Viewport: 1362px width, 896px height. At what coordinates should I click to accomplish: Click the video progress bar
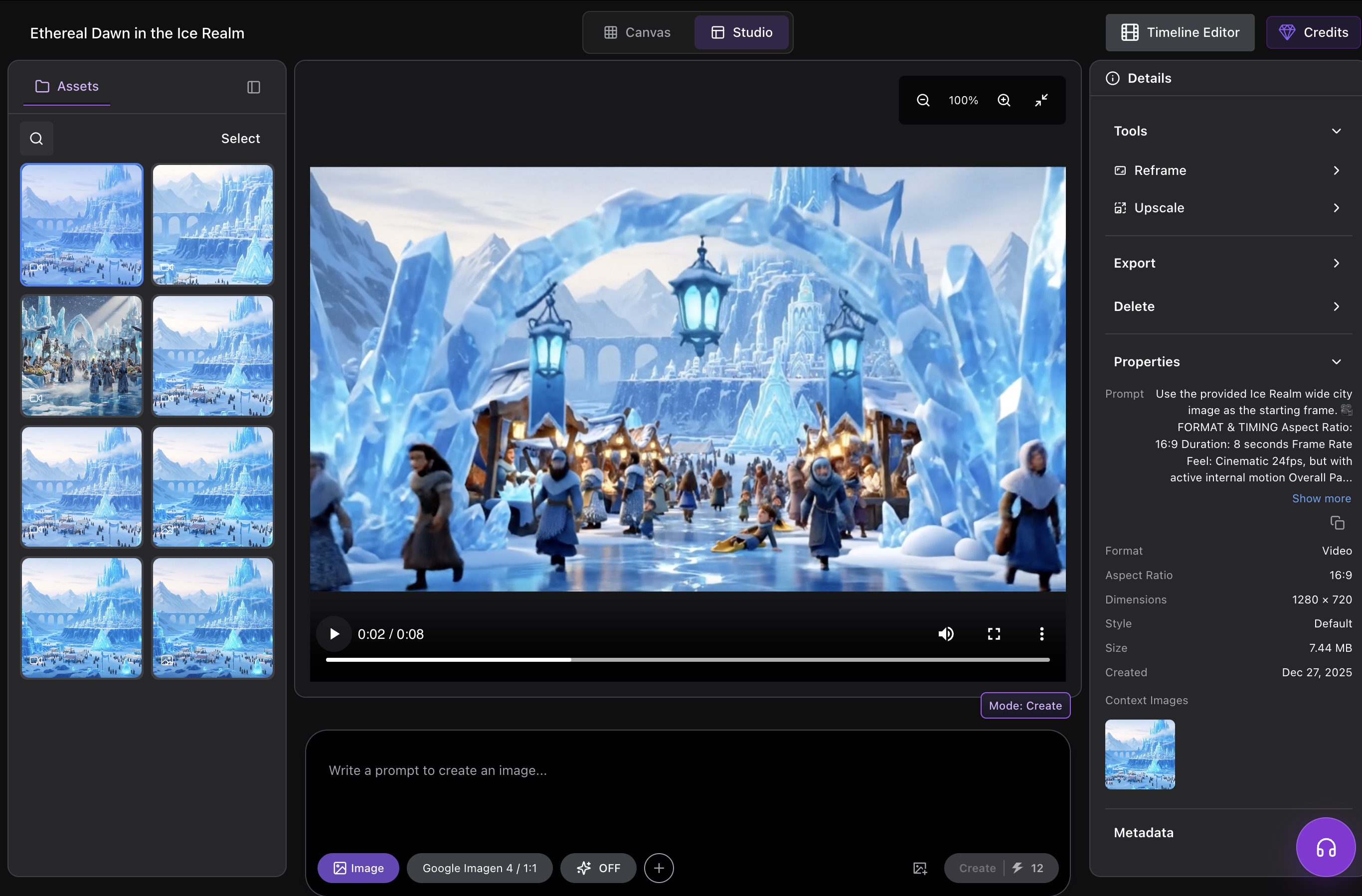[686, 660]
